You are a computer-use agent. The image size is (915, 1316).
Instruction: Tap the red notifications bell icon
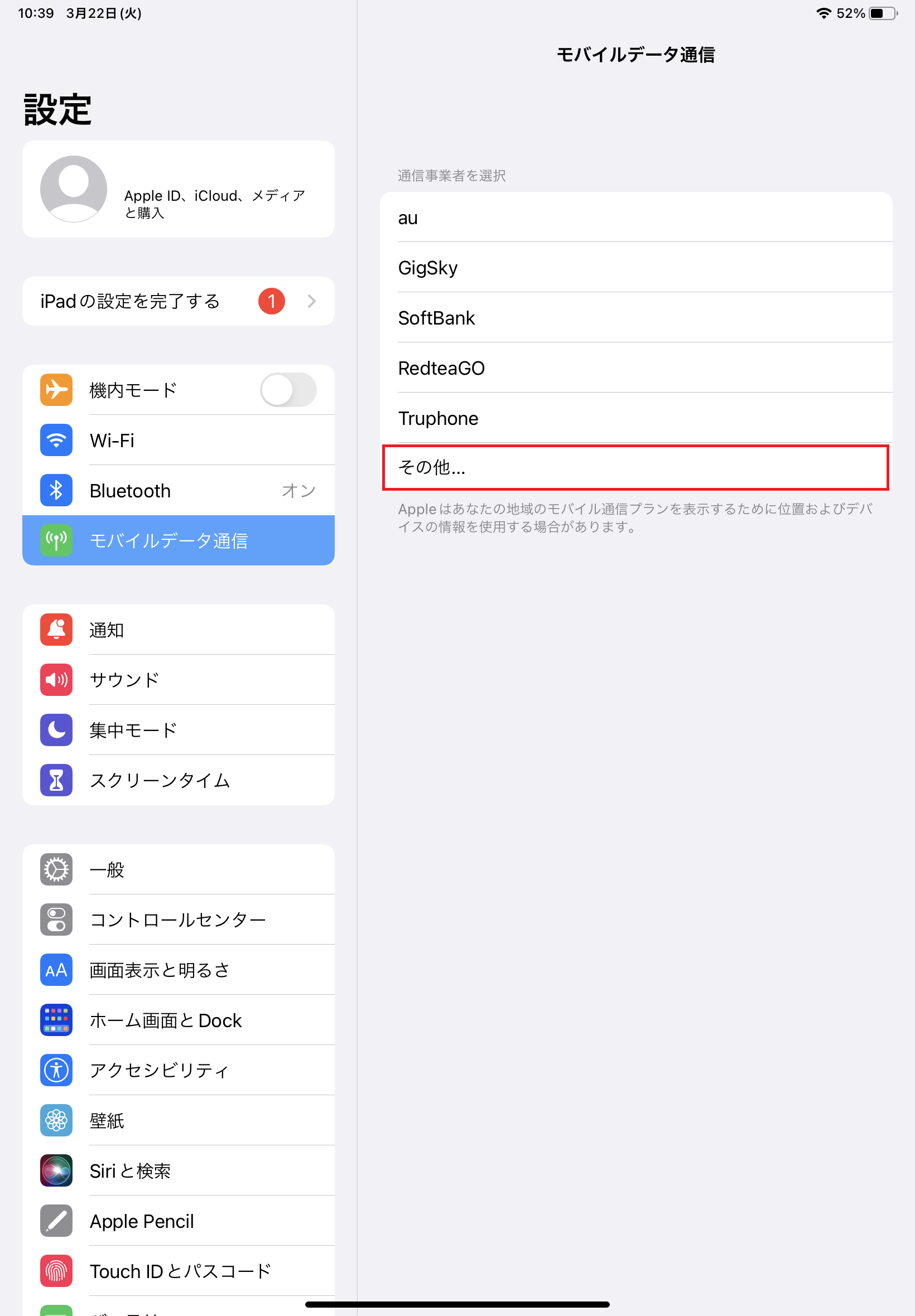coord(56,630)
